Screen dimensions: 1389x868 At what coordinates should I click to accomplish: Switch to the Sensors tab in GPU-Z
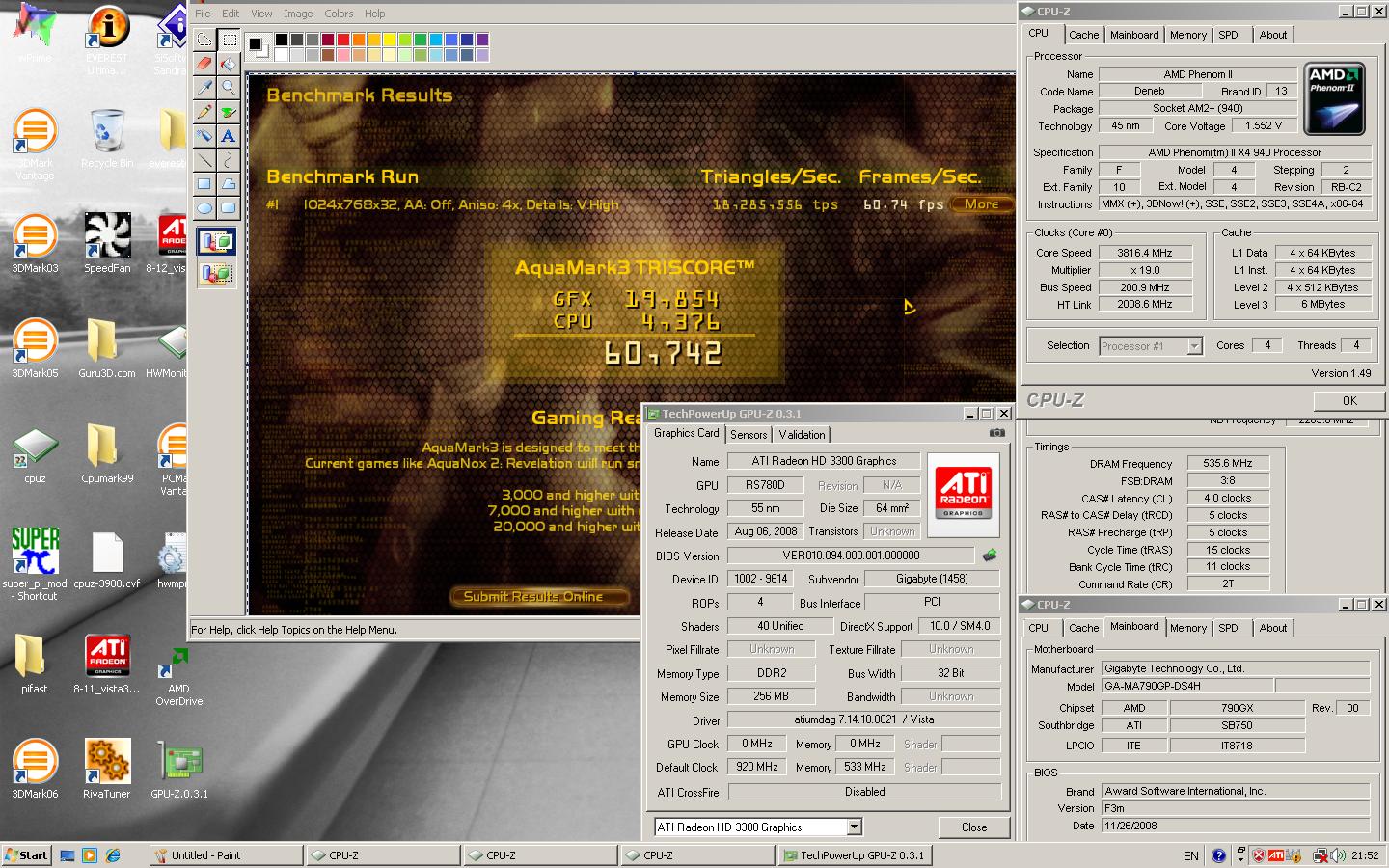[749, 435]
